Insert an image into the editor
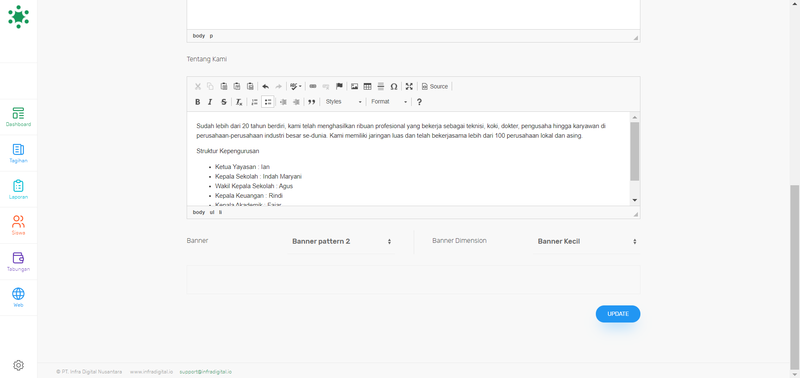800x378 pixels. [354, 87]
